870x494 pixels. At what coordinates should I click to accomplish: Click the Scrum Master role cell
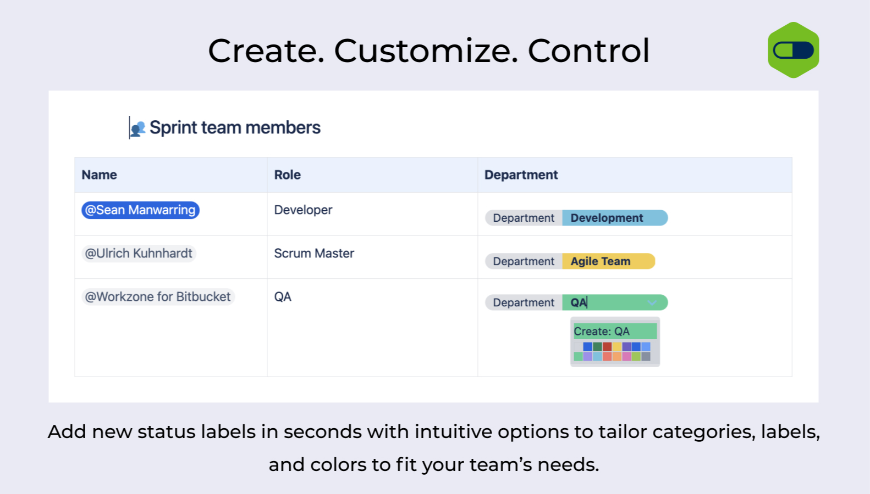point(314,253)
